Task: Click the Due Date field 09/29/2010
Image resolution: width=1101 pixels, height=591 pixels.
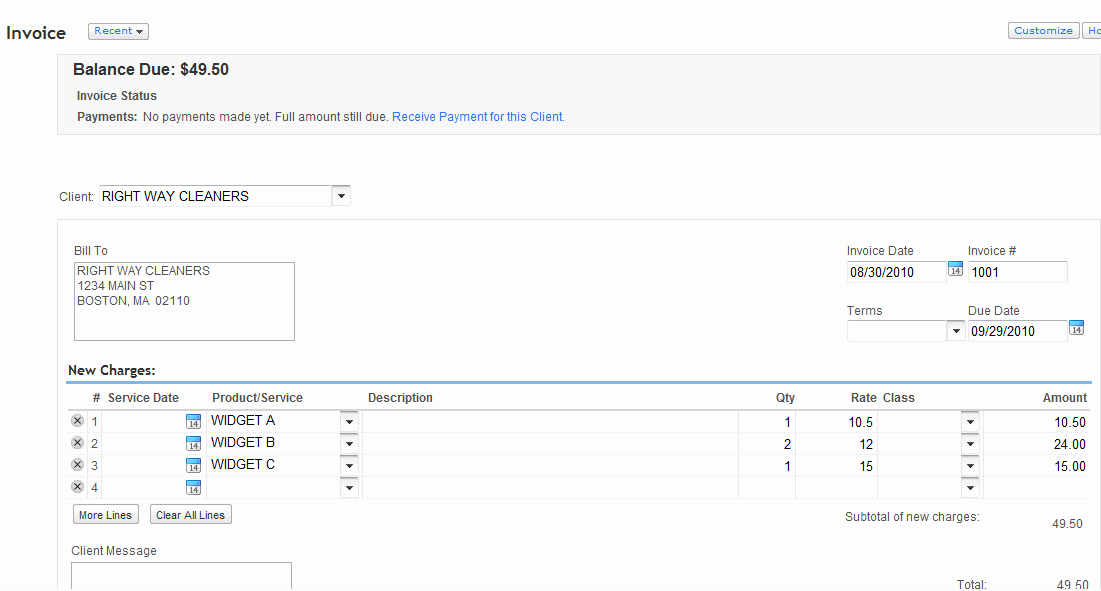Action: pyautogui.click(x=1017, y=331)
